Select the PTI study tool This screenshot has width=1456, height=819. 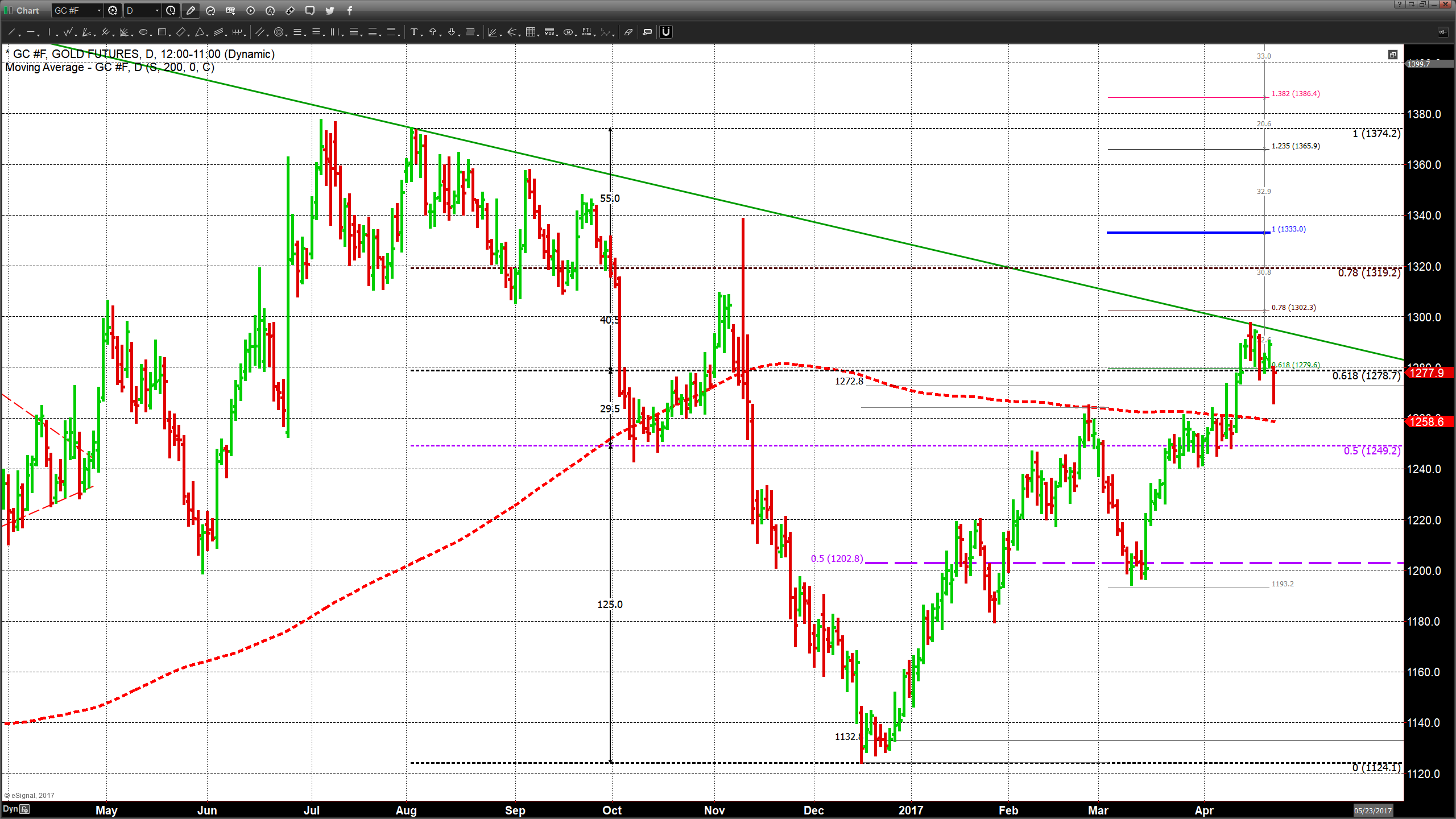(586, 32)
